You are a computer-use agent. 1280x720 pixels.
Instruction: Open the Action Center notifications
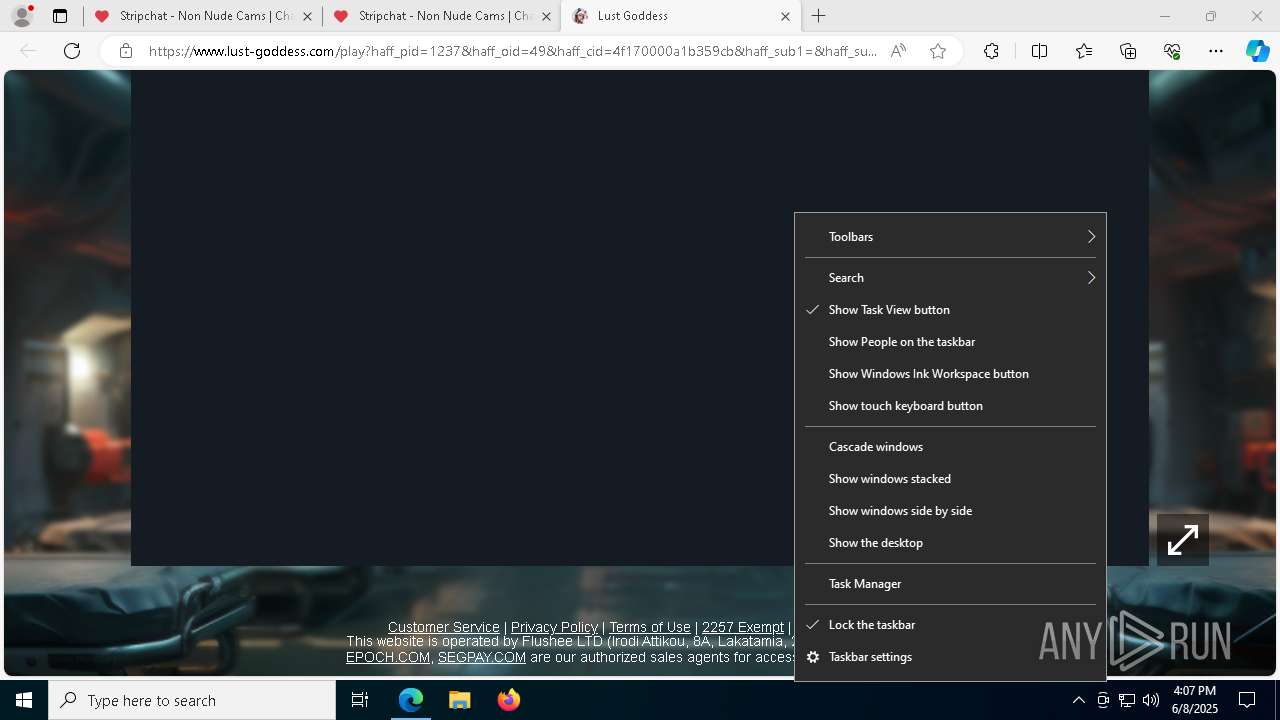pyautogui.click(x=1247, y=700)
